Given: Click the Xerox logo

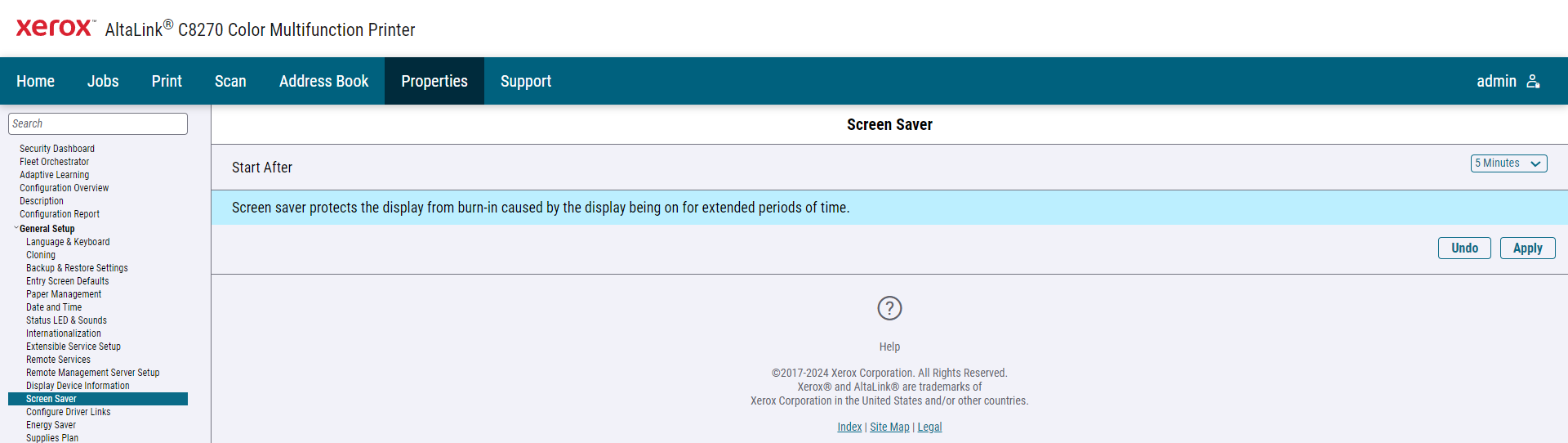Looking at the screenshot, I should (56, 28).
